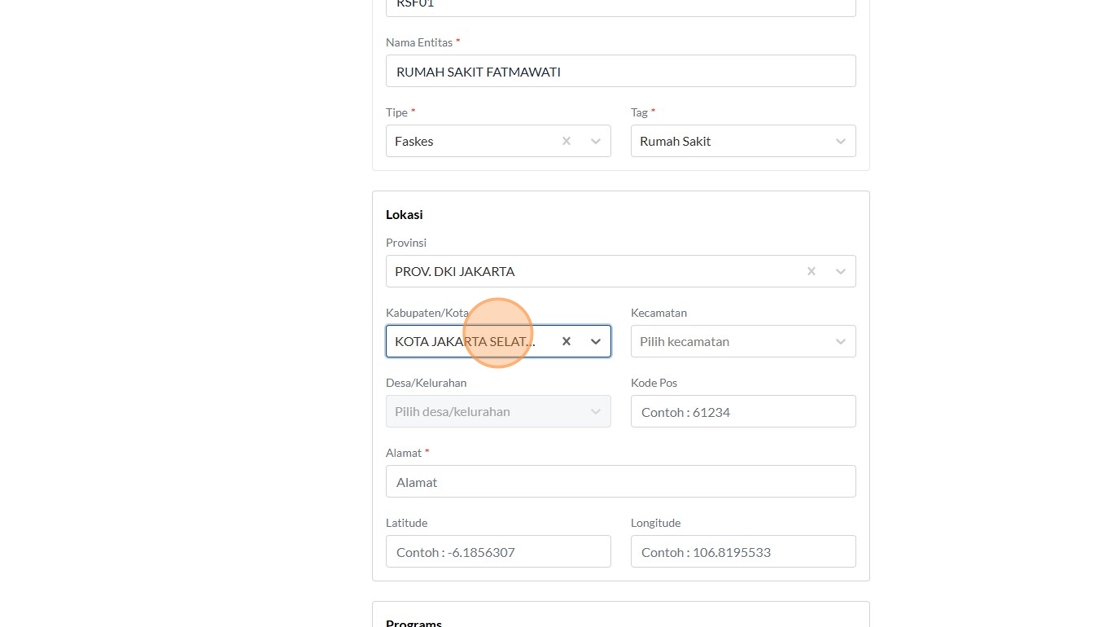The image size is (1120, 627).
Task: Expand the Tipe dropdown chevron
Action: (x=596, y=141)
